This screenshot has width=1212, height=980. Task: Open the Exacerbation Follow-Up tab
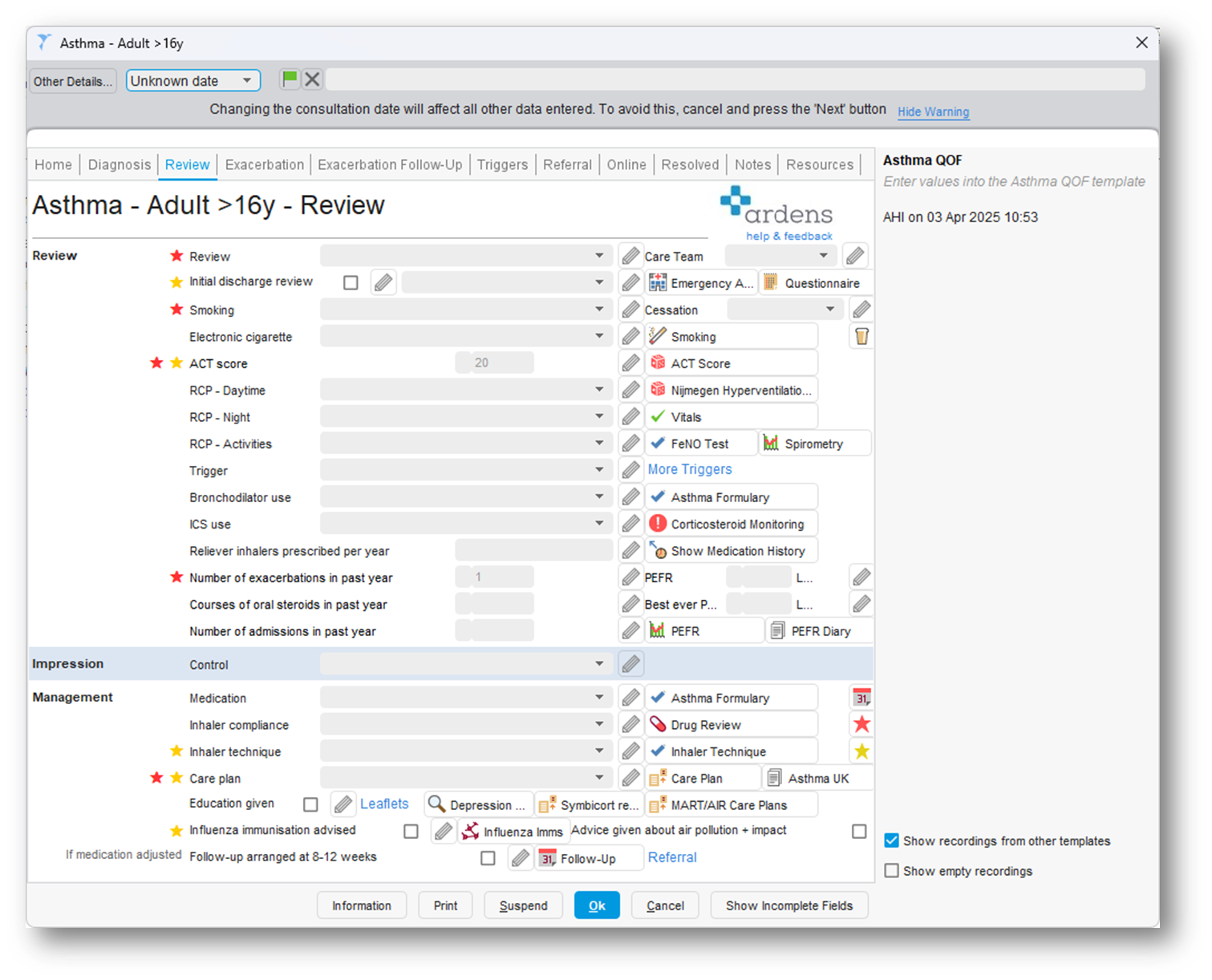click(390, 164)
